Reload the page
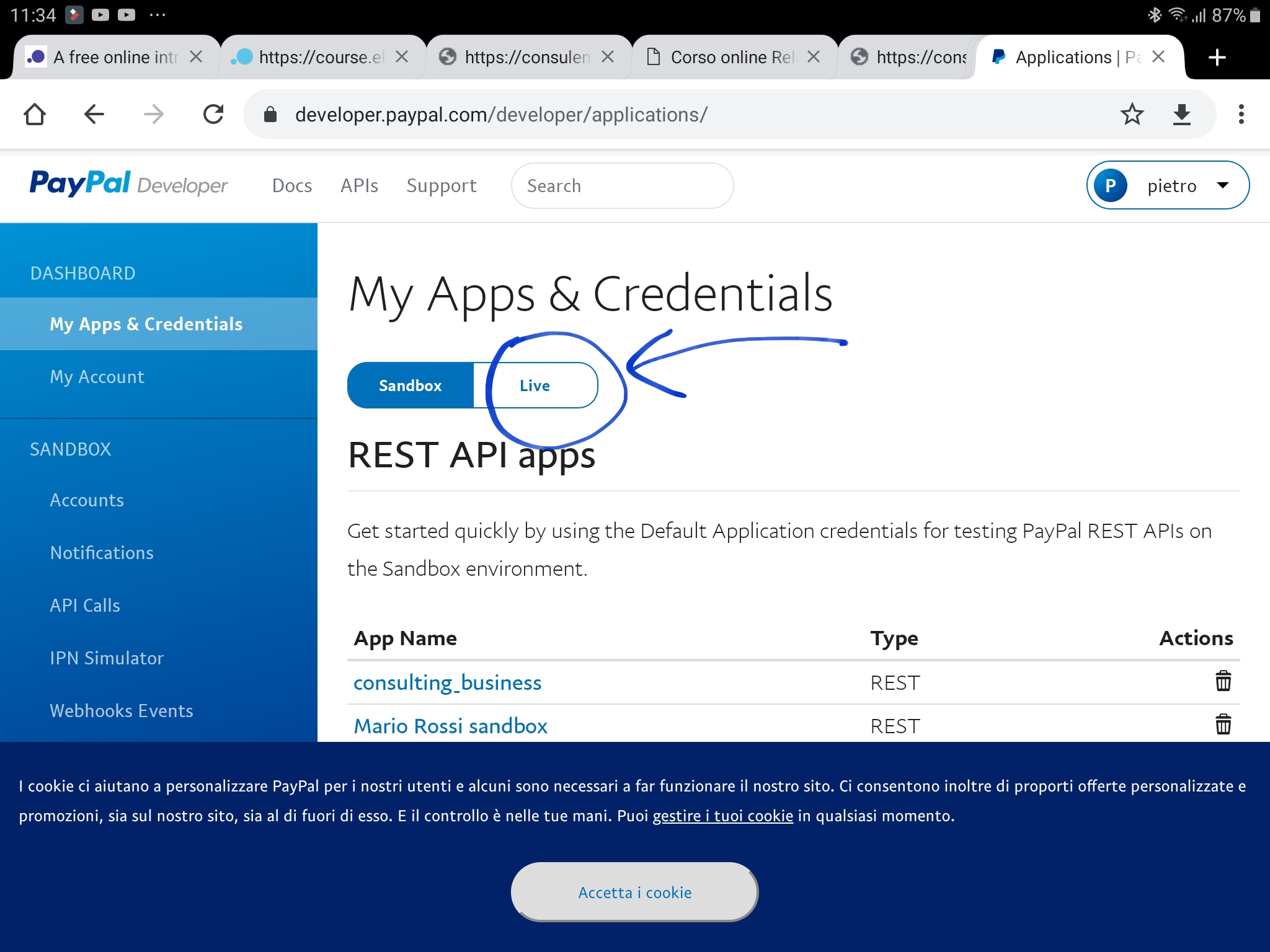1270x952 pixels. pyautogui.click(x=213, y=114)
